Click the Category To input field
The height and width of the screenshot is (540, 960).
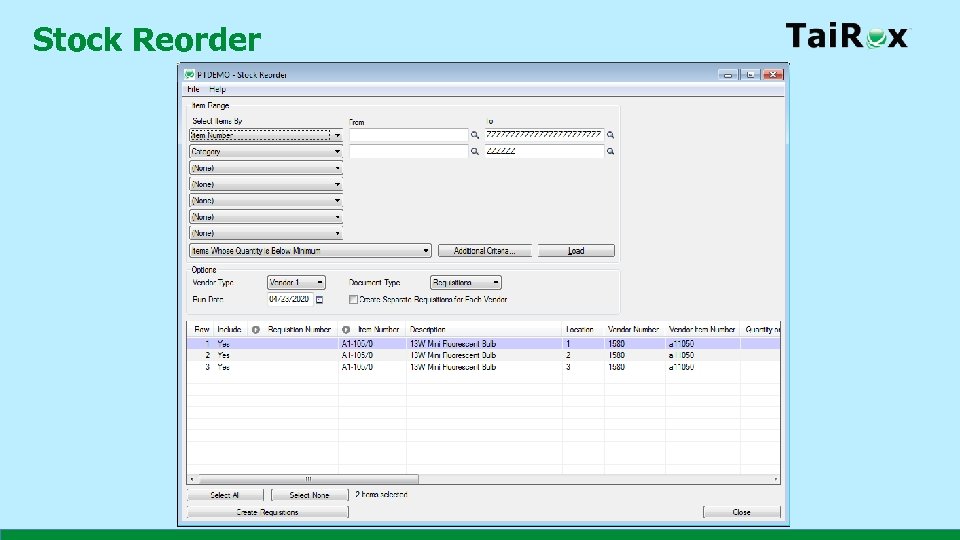click(x=544, y=151)
